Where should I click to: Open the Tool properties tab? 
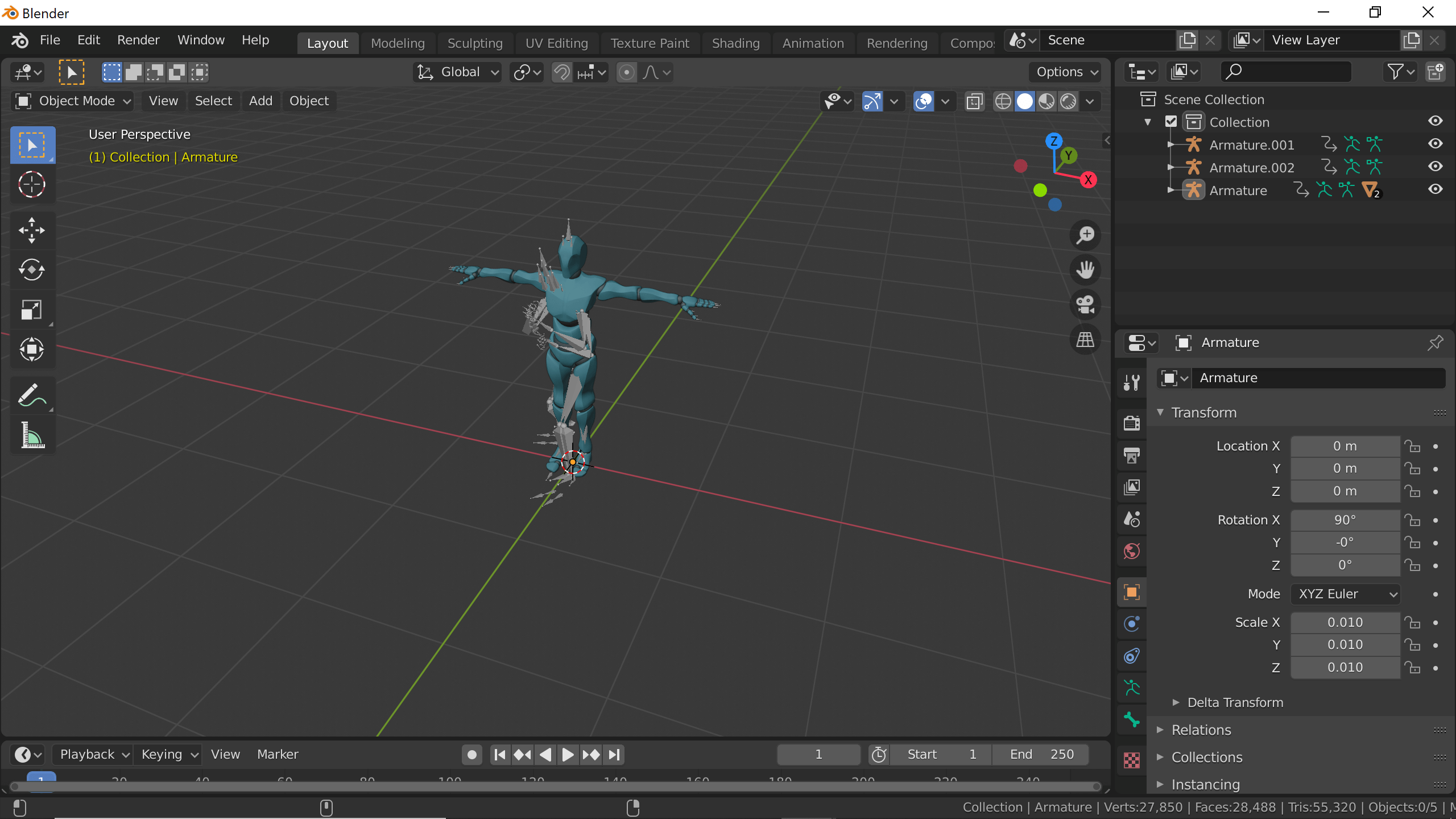[1132, 383]
